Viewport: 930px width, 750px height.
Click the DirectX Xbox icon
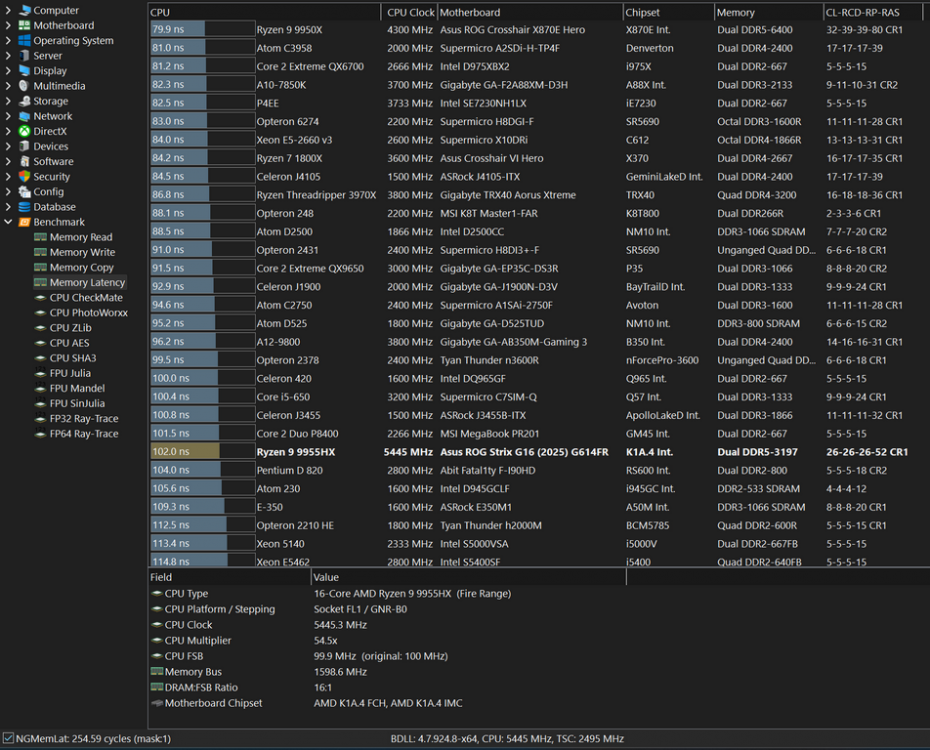click(x=25, y=132)
